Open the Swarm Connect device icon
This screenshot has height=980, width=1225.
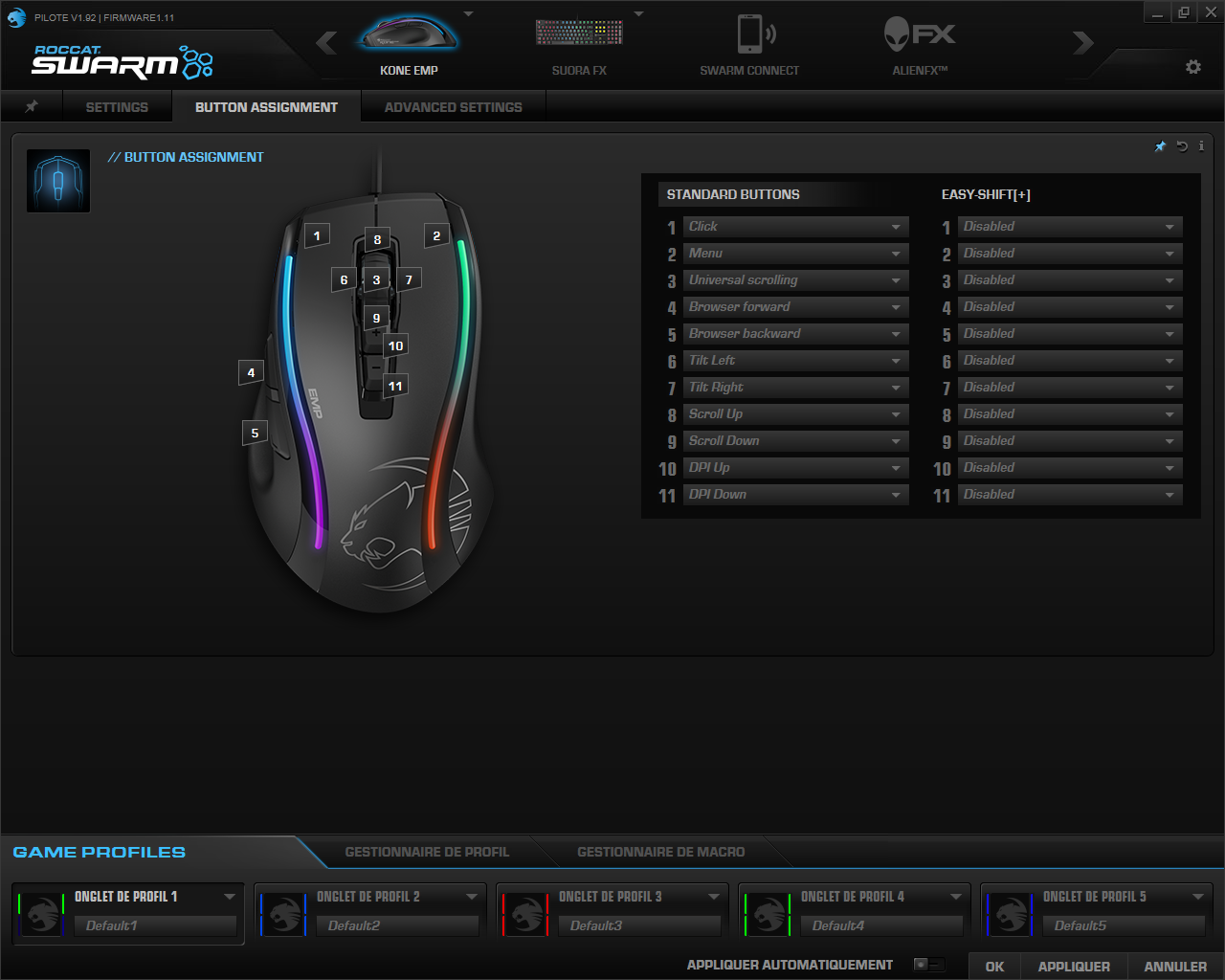pos(749,35)
